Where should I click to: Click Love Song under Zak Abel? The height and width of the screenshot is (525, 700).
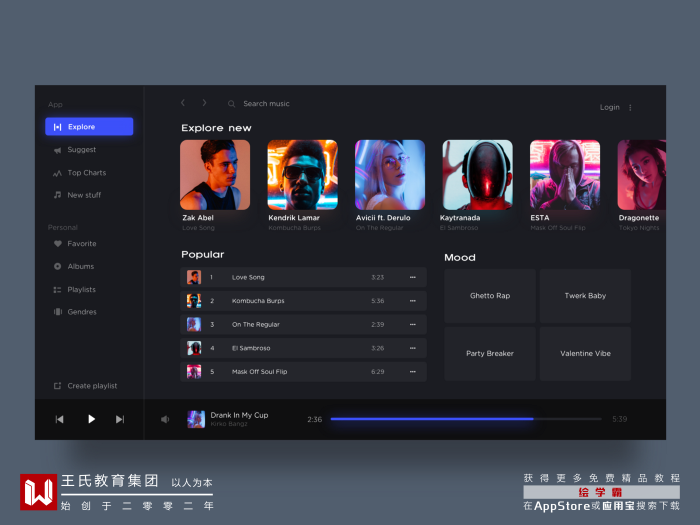click(198, 228)
